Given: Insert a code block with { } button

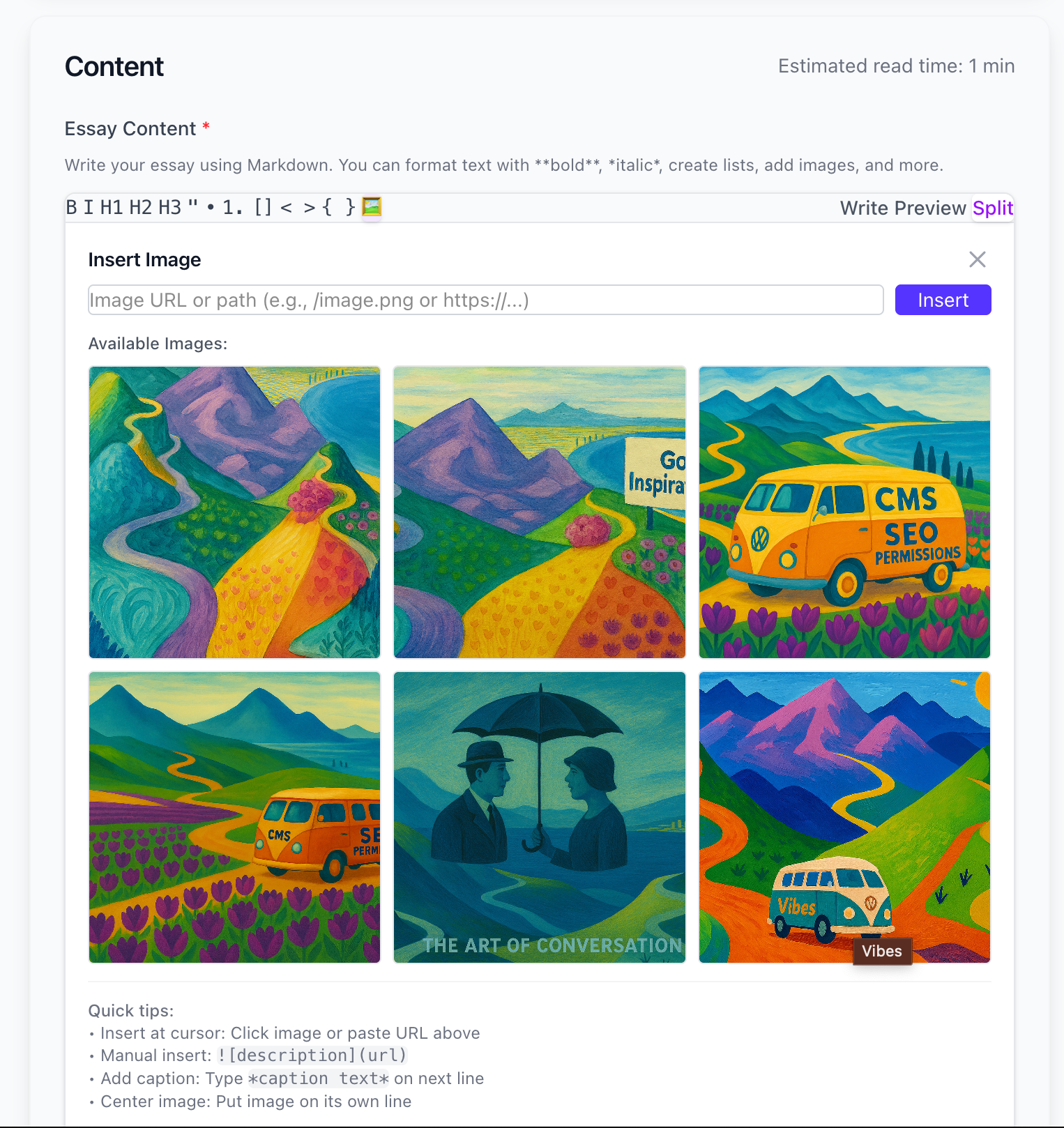Looking at the screenshot, I should 339,208.
